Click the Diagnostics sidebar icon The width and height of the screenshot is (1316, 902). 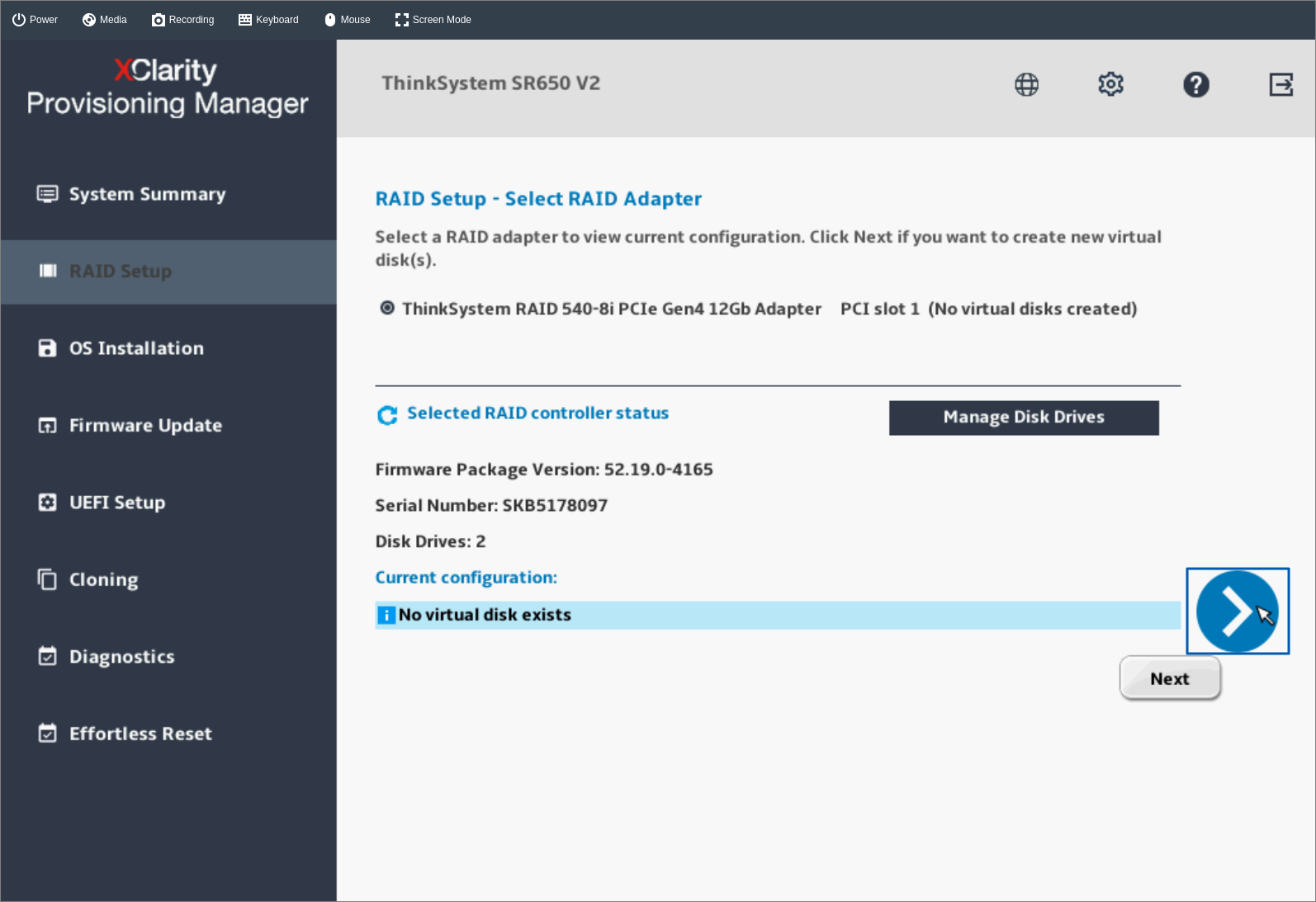[48, 656]
